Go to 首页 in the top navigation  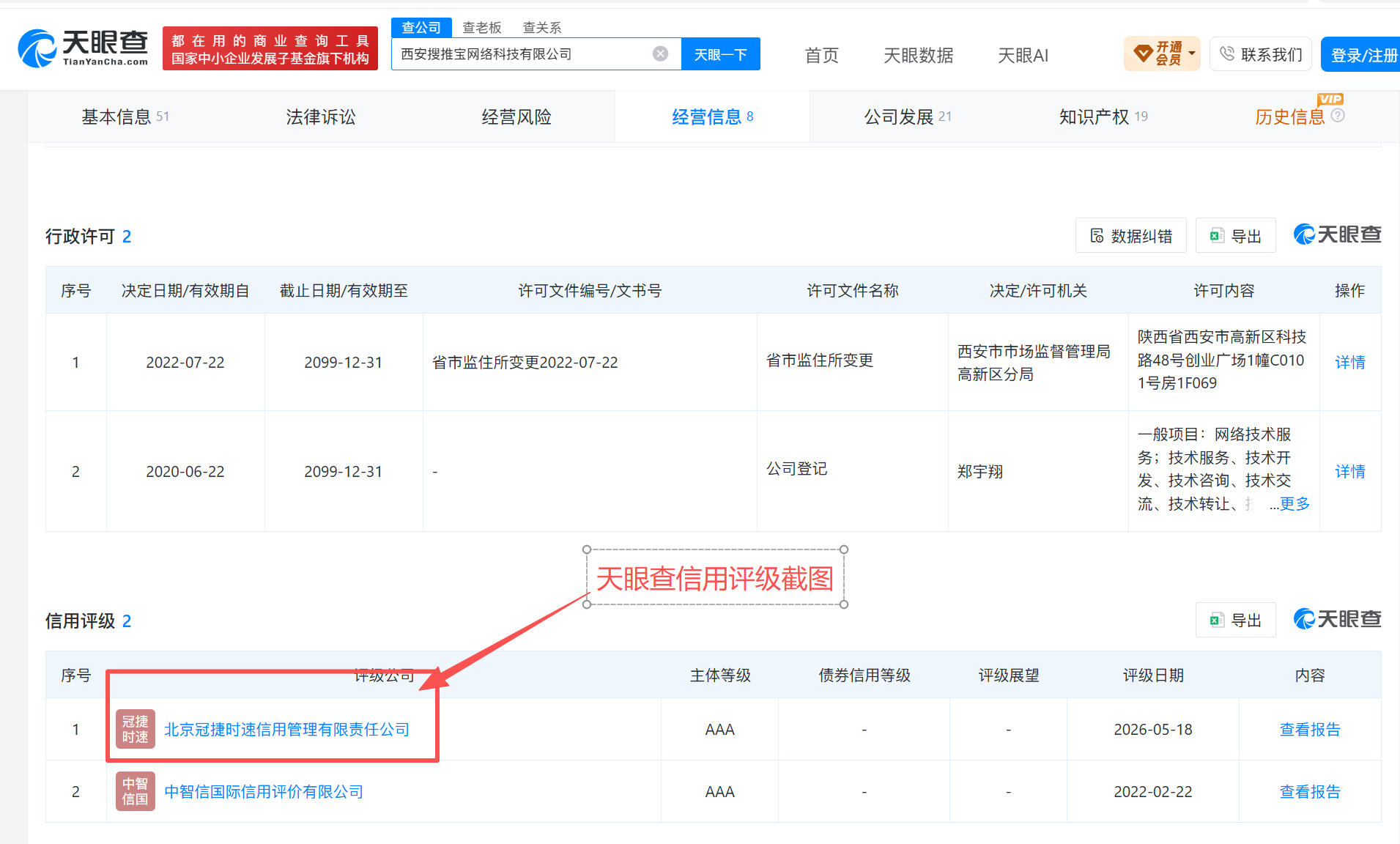[822, 55]
